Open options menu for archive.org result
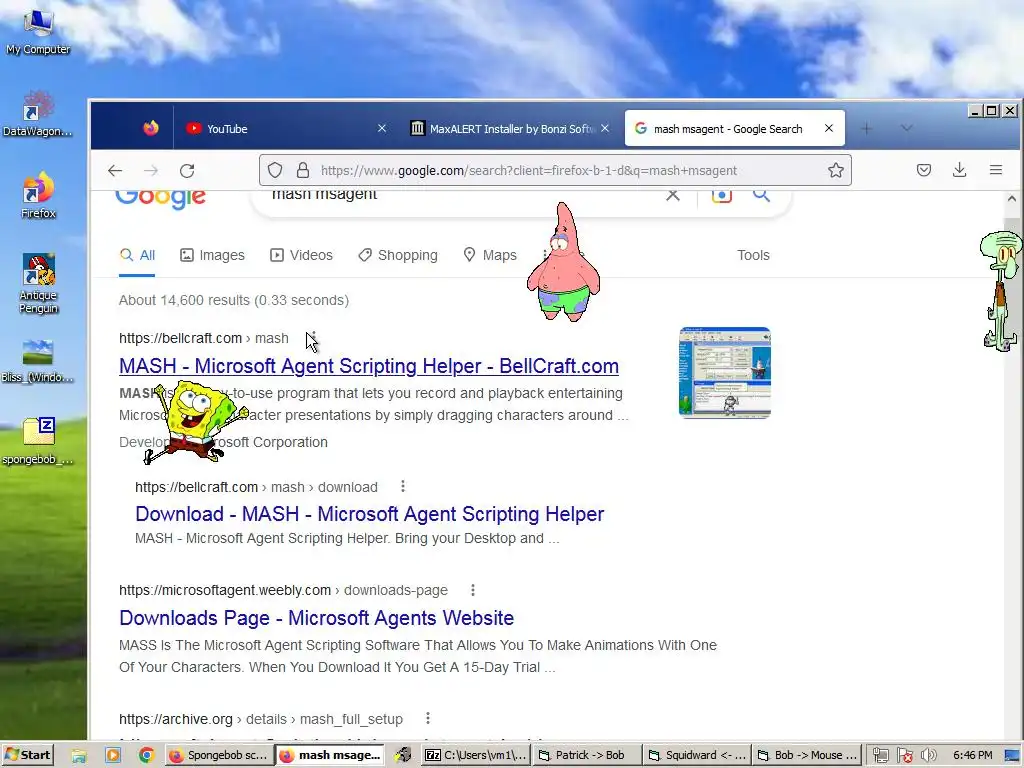Viewport: 1024px width, 768px height. [x=428, y=718]
